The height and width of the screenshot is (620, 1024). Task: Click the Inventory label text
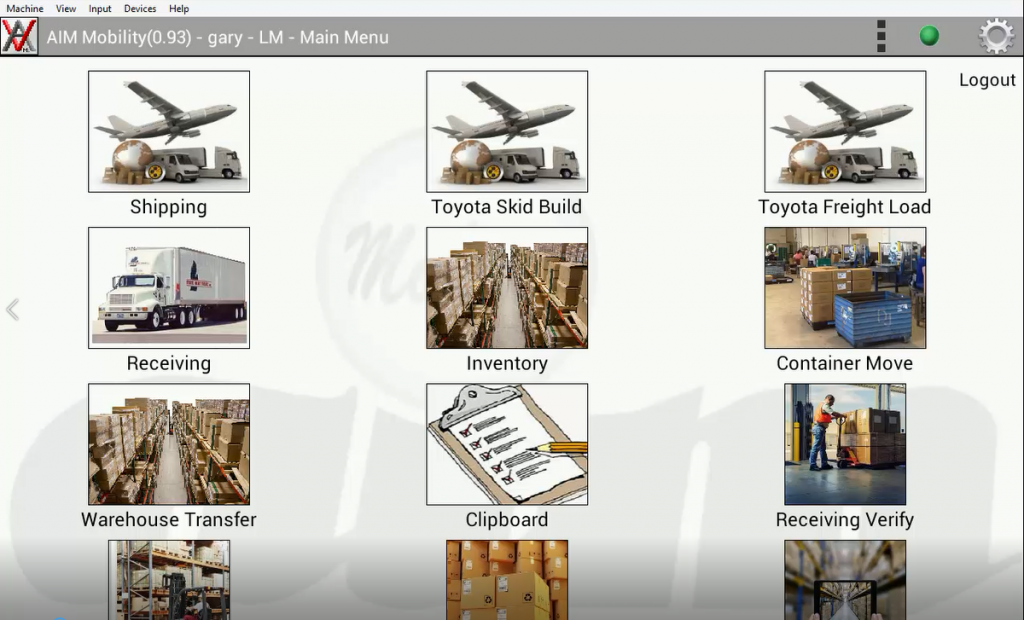click(507, 363)
